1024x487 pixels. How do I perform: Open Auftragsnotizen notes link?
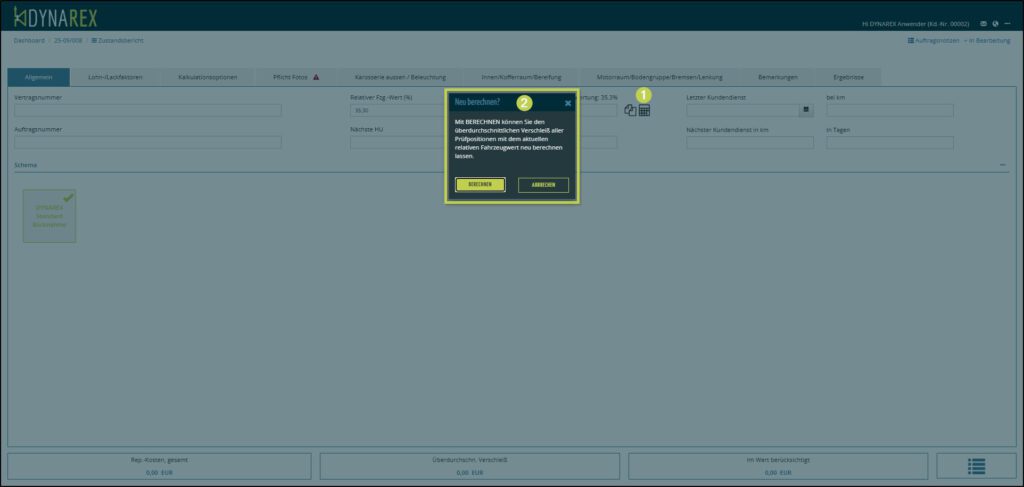coord(933,40)
